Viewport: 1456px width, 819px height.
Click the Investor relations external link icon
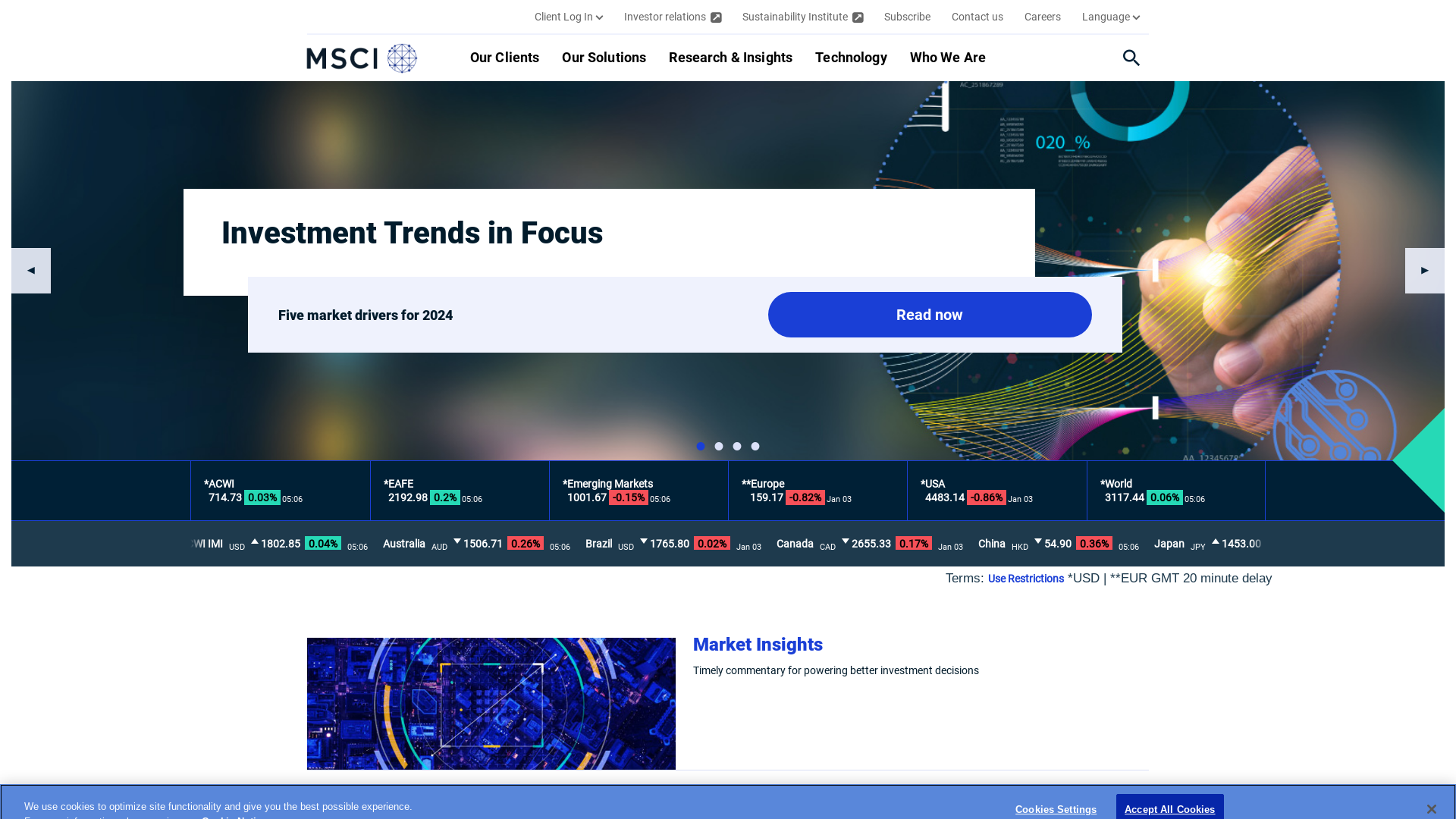point(716,17)
